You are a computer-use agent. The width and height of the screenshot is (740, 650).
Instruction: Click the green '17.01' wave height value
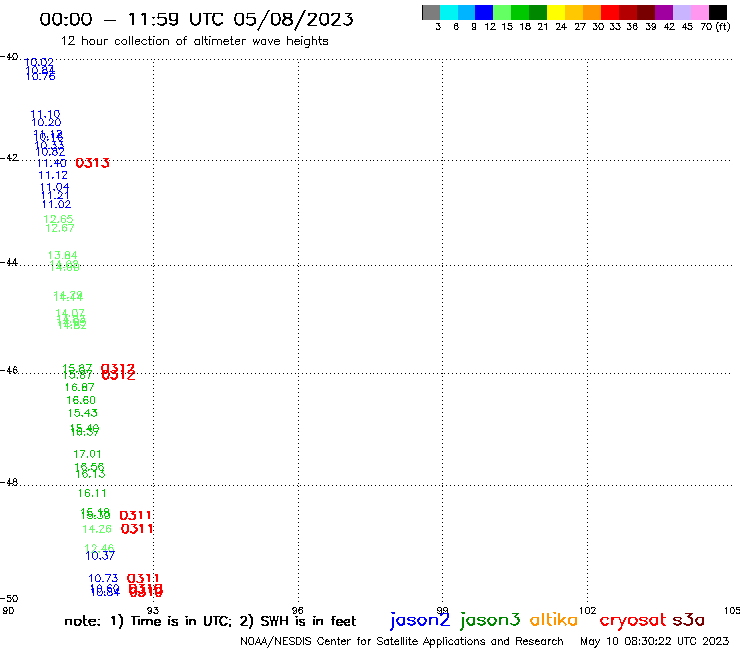click(x=87, y=454)
